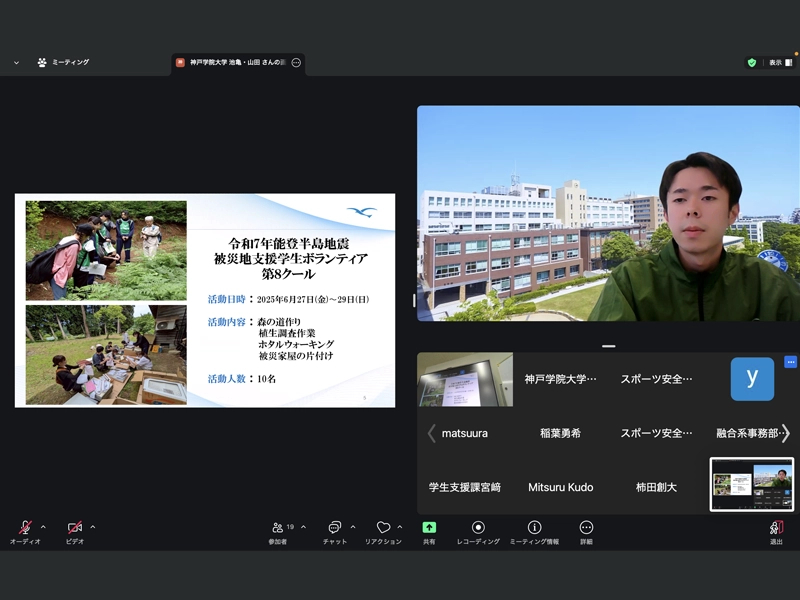Show meeting information

pos(534,530)
